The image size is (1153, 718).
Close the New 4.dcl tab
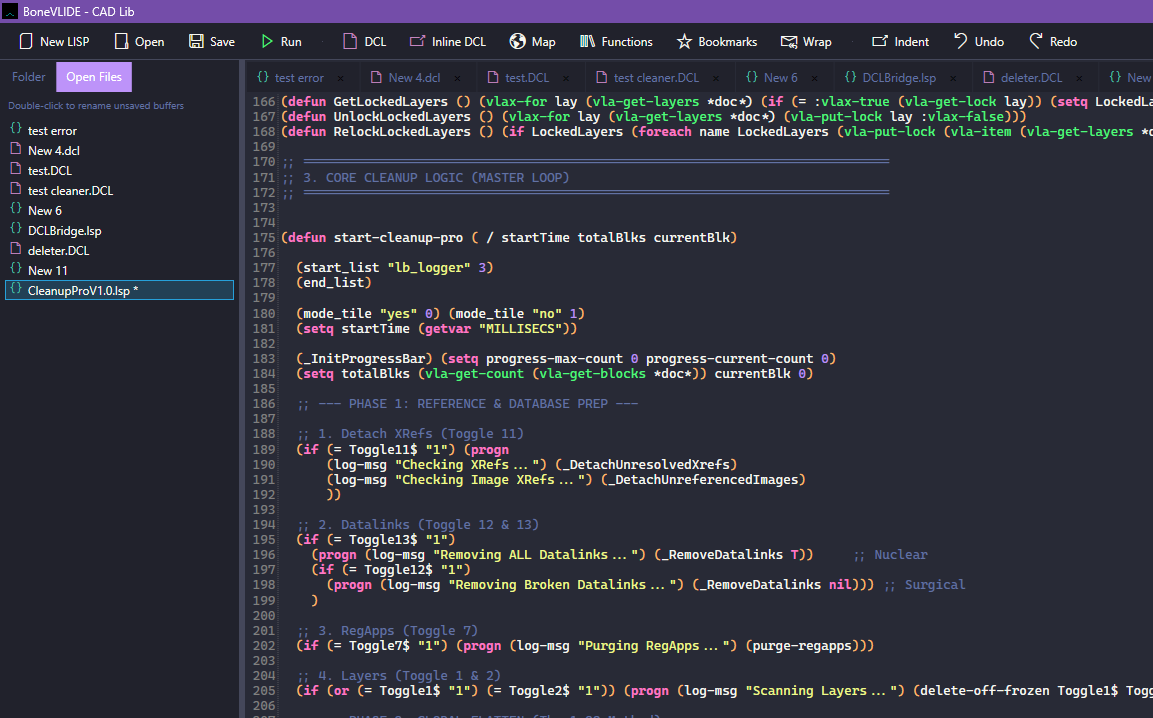tap(457, 78)
